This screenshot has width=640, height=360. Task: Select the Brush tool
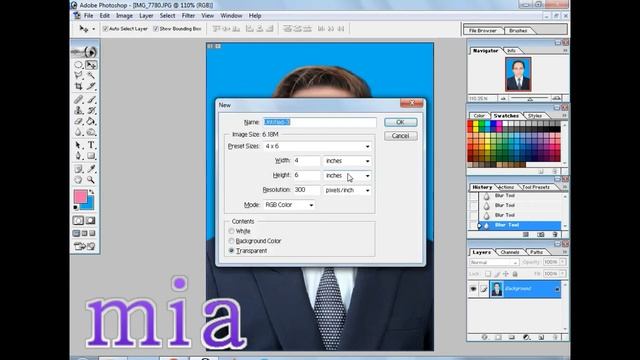point(91,100)
